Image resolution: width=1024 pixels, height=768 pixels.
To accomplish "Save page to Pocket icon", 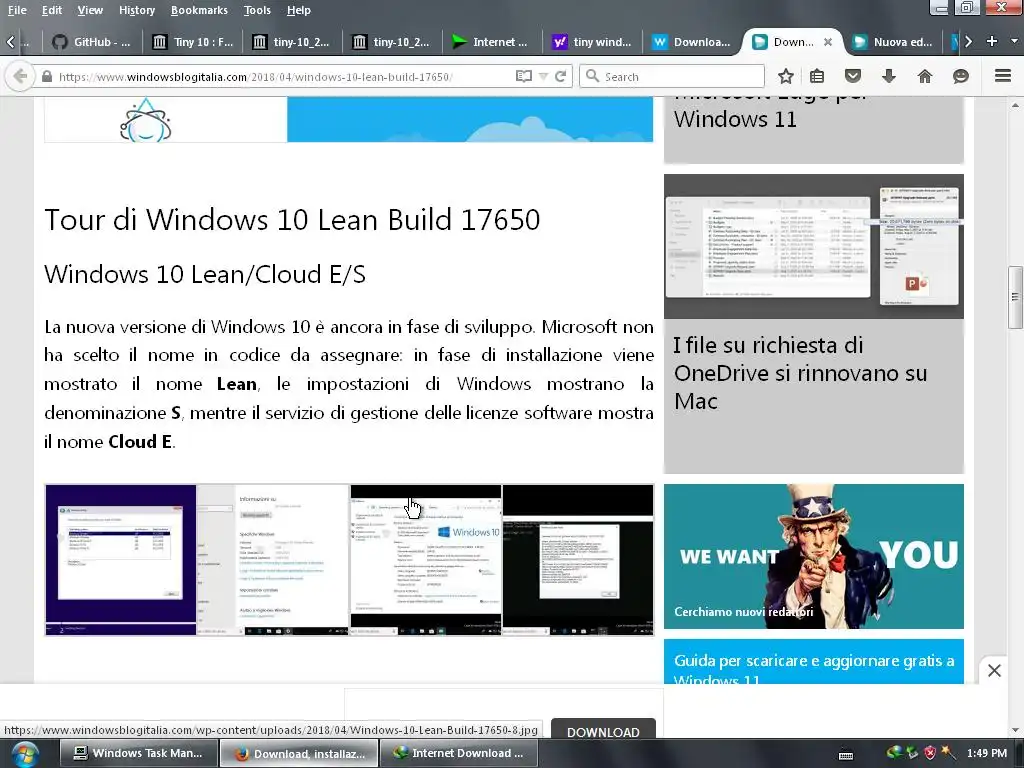I will pos(853,76).
